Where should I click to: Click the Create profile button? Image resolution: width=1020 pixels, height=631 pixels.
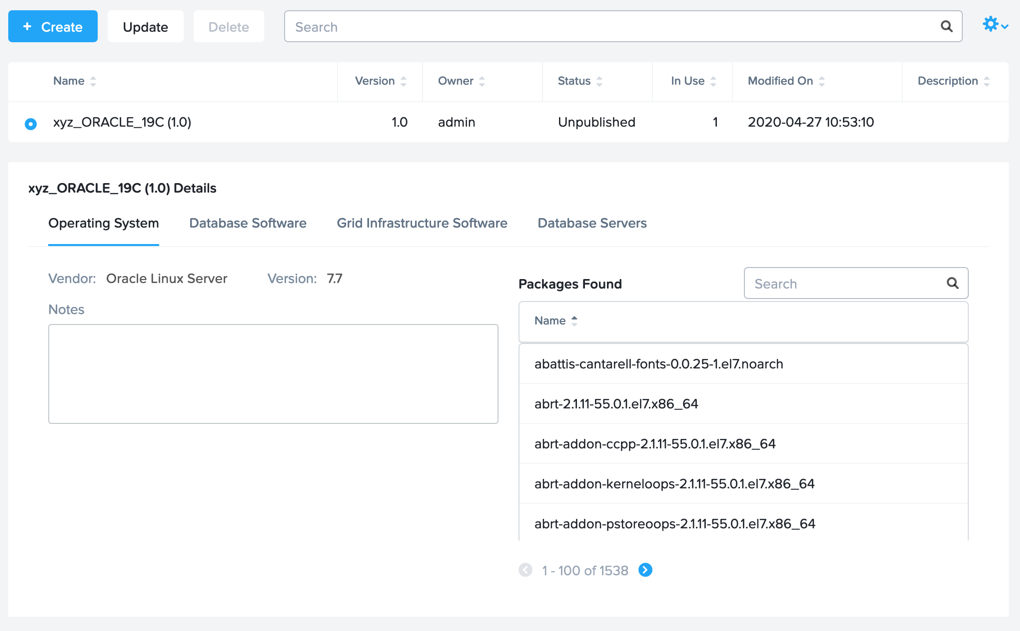pos(53,27)
